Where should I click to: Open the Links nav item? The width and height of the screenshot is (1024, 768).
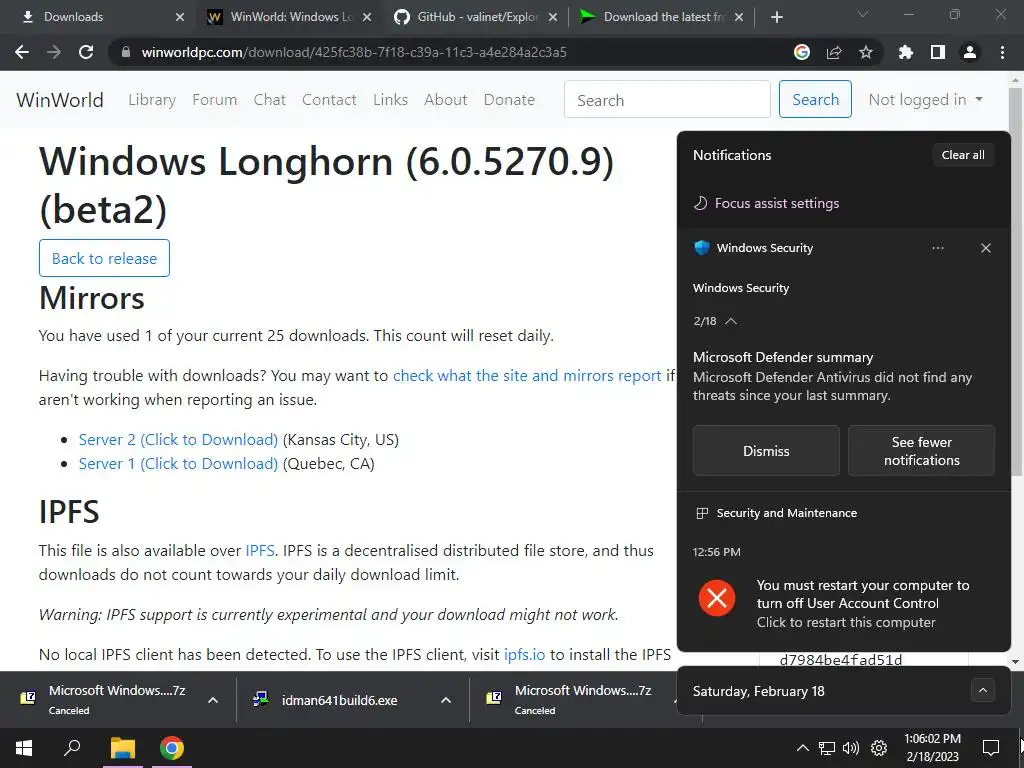point(391,100)
